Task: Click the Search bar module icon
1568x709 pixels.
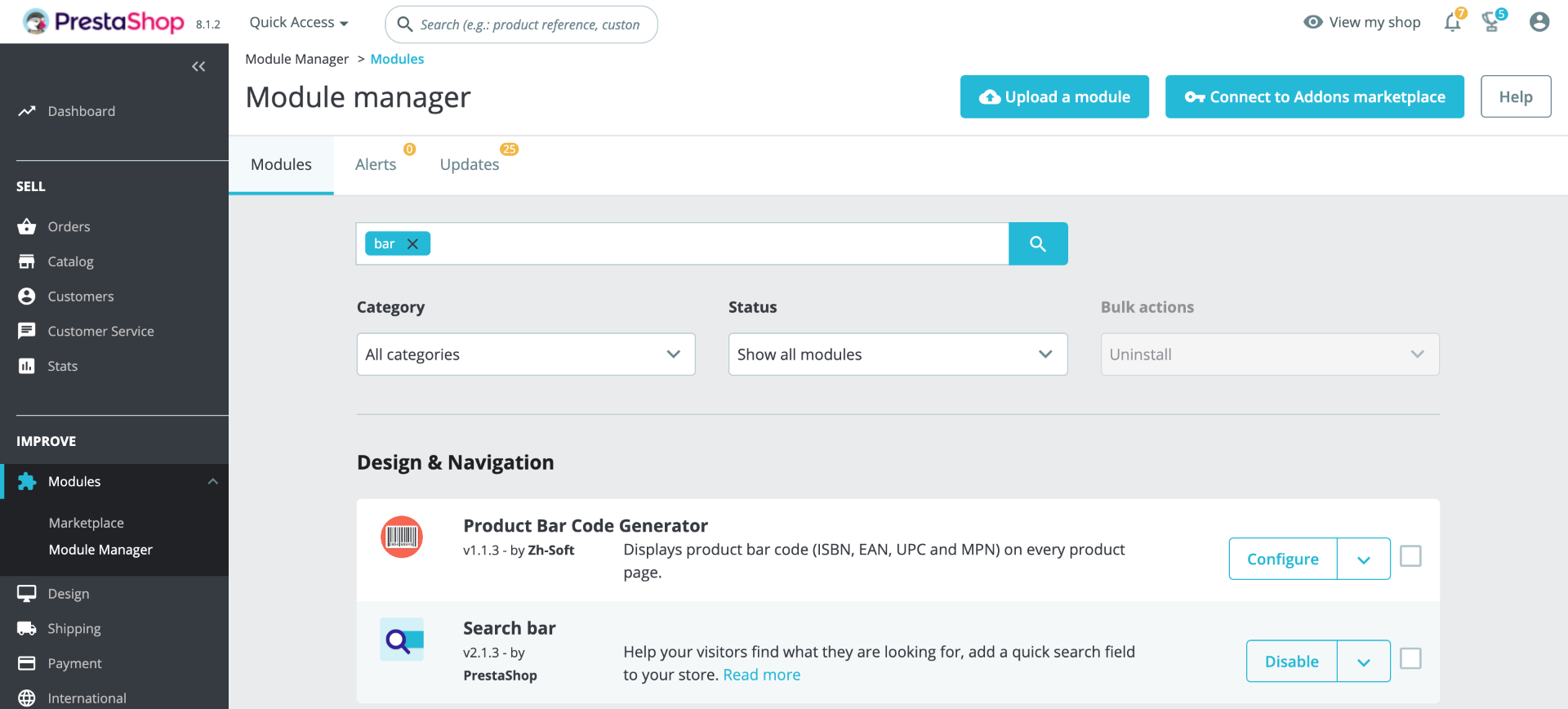Action: [402, 640]
